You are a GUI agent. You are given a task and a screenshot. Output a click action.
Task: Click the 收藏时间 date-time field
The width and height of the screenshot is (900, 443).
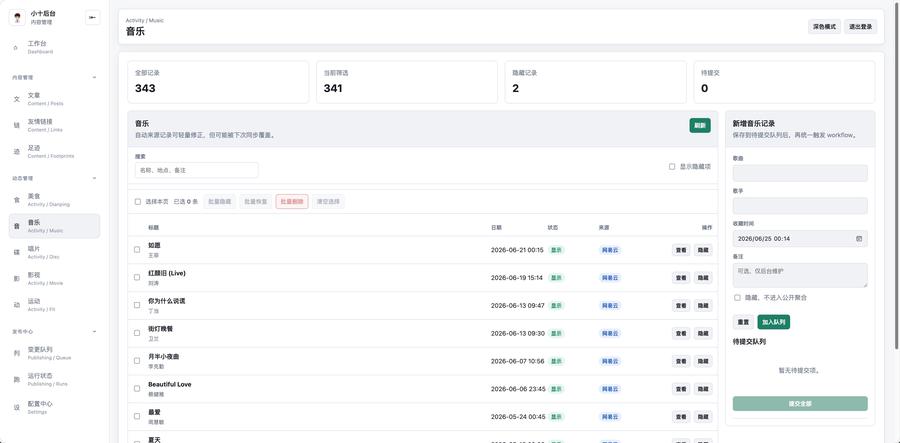coord(800,238)
